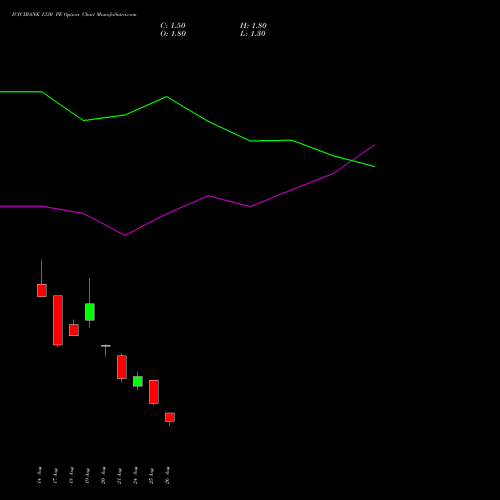
Task: Click the red candlestick for 21 Aug
Action: click(122, 367)
